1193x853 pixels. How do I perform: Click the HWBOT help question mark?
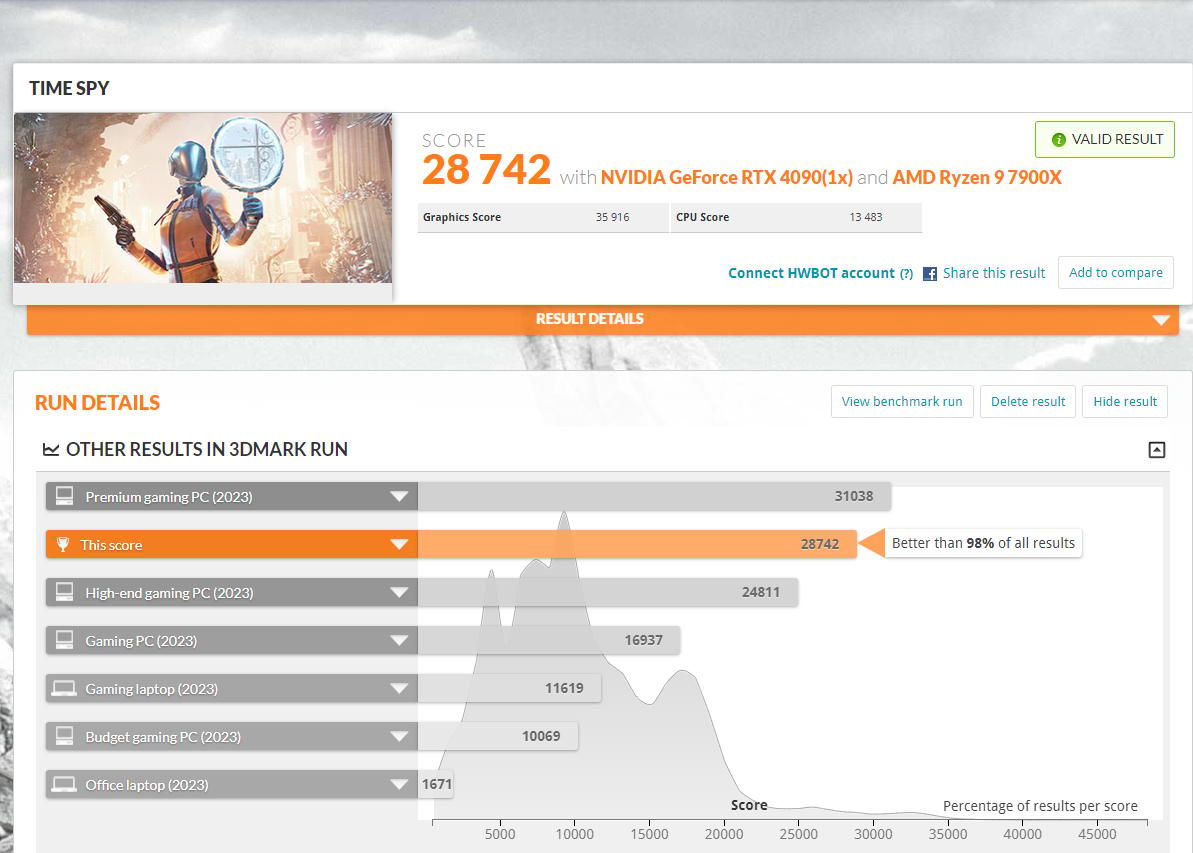pos(906,274)
